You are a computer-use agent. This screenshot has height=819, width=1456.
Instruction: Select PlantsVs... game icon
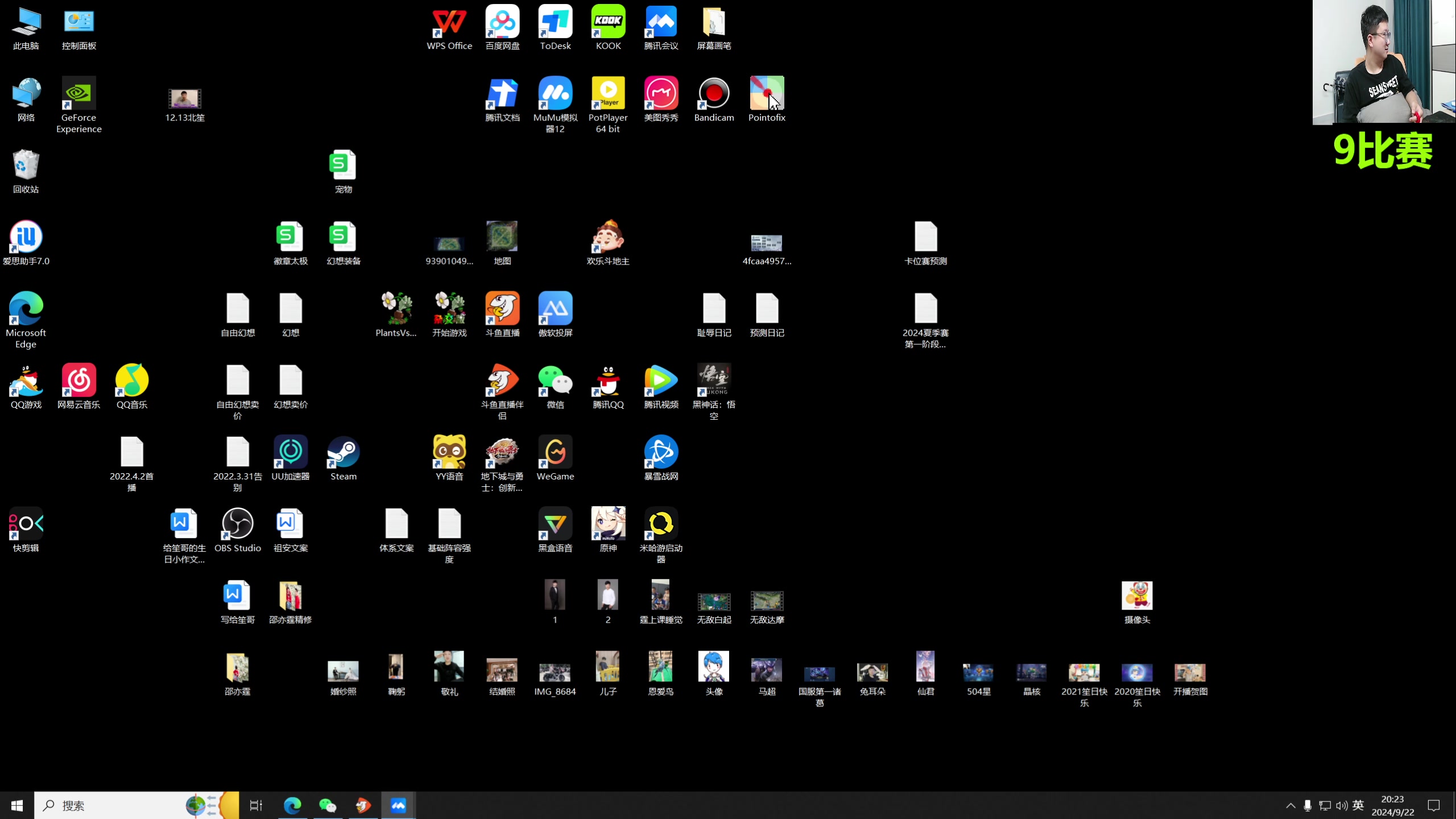click(x=396, y=315)
